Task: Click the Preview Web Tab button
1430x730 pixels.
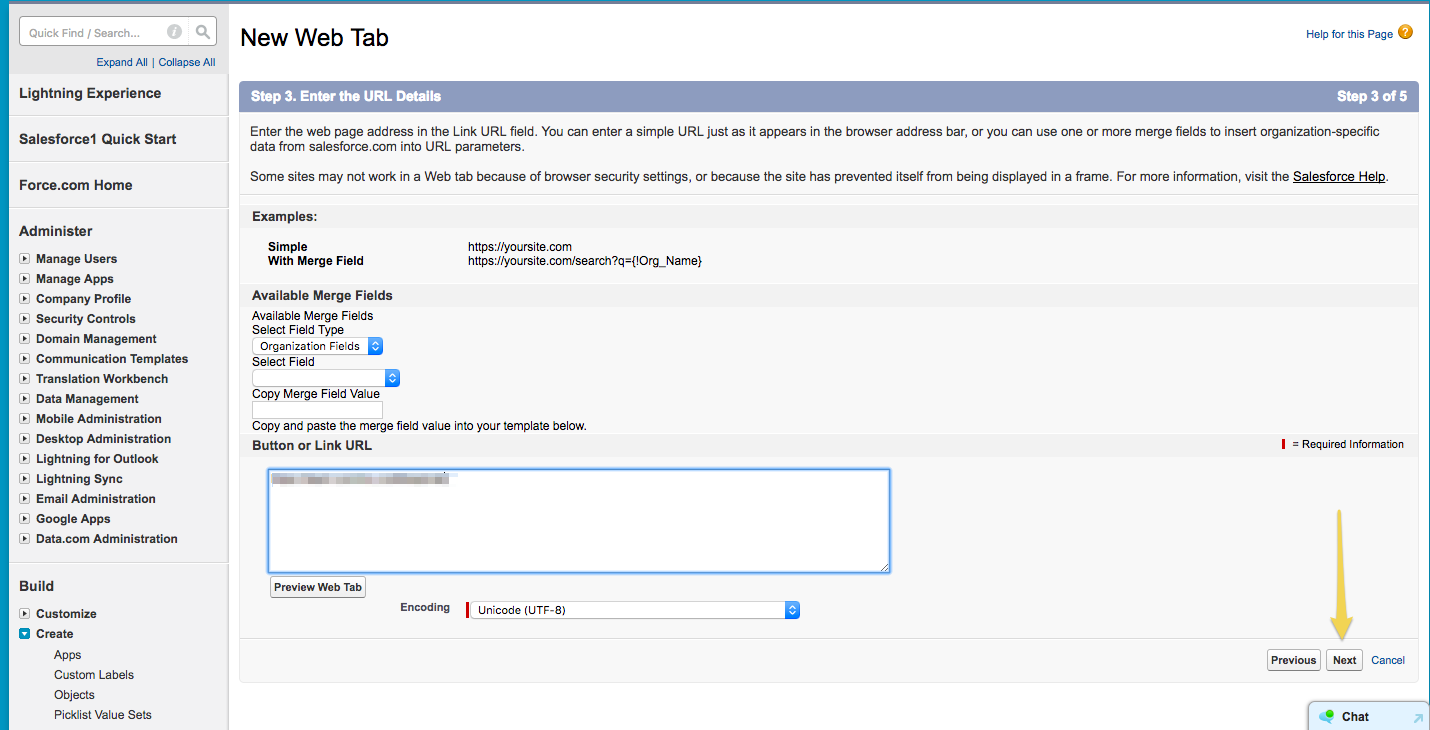Action: pyautogui.click(x=318, y=587)
